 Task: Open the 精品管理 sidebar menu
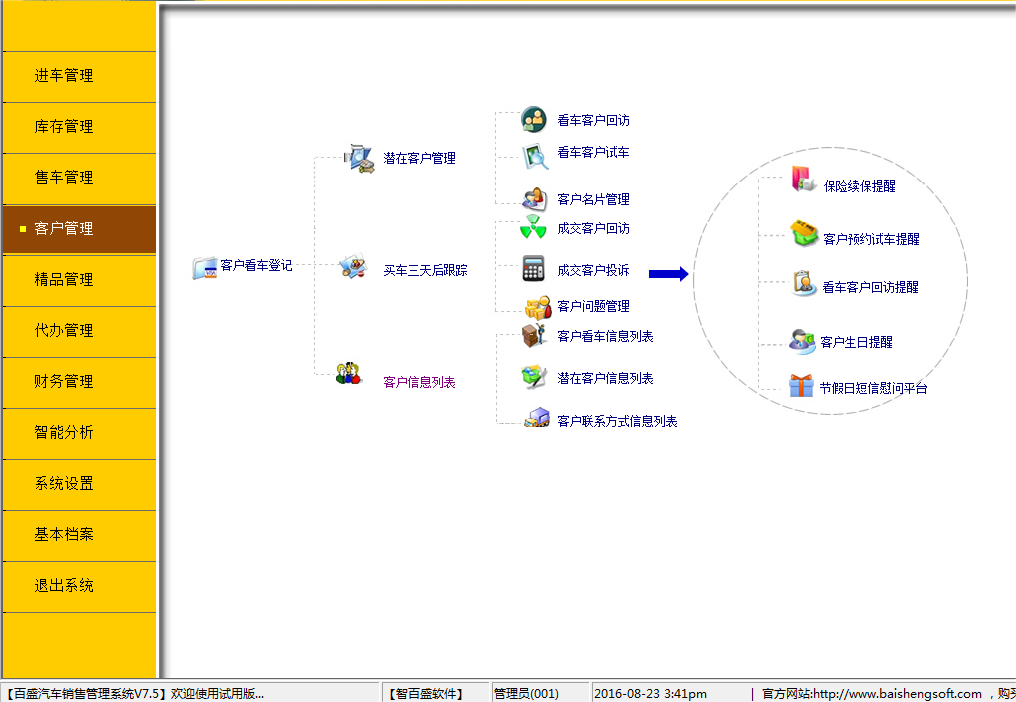point(79,280)
